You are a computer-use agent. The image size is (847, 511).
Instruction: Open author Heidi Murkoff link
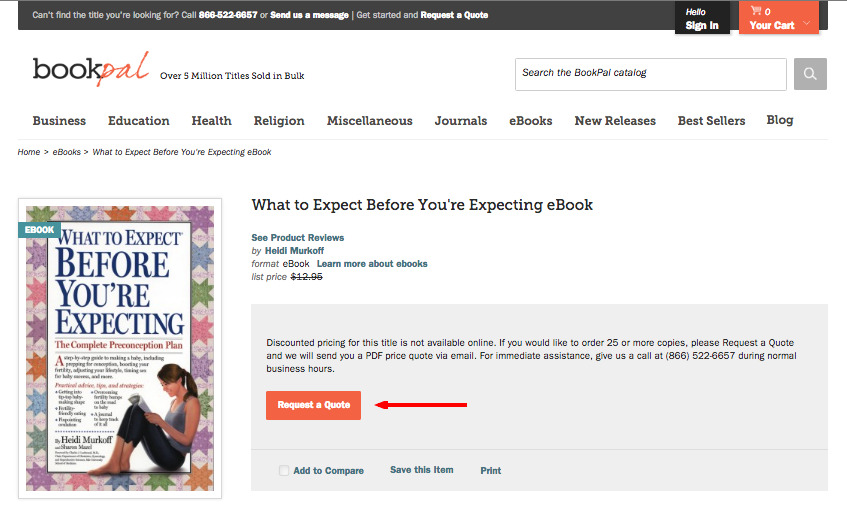294,251
